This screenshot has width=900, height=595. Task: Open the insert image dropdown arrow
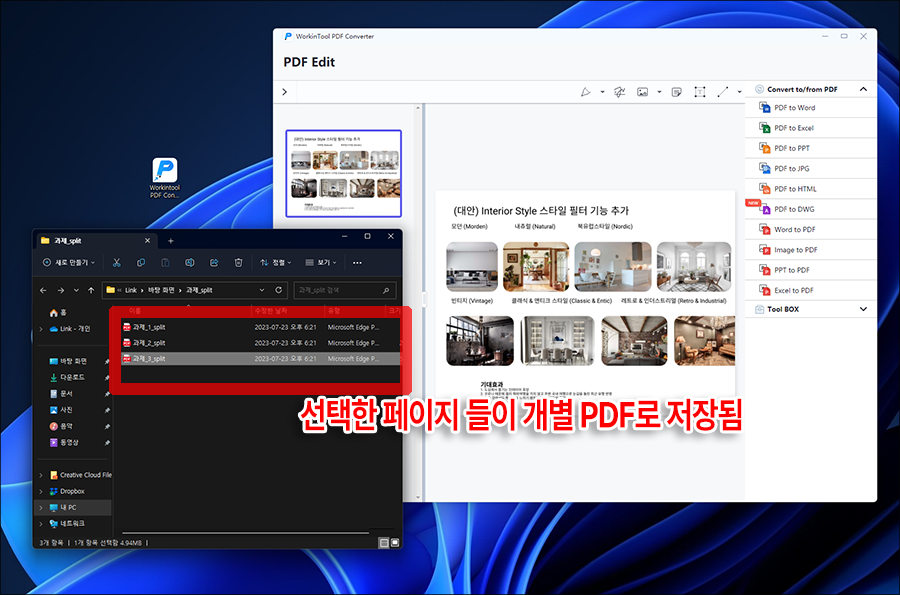659,92
